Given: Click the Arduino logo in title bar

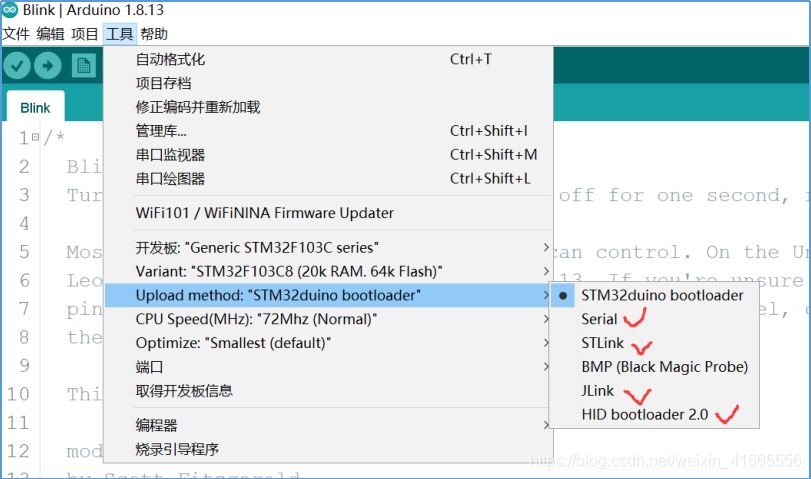Looking at the screenshot, I should tap(10, 9).
